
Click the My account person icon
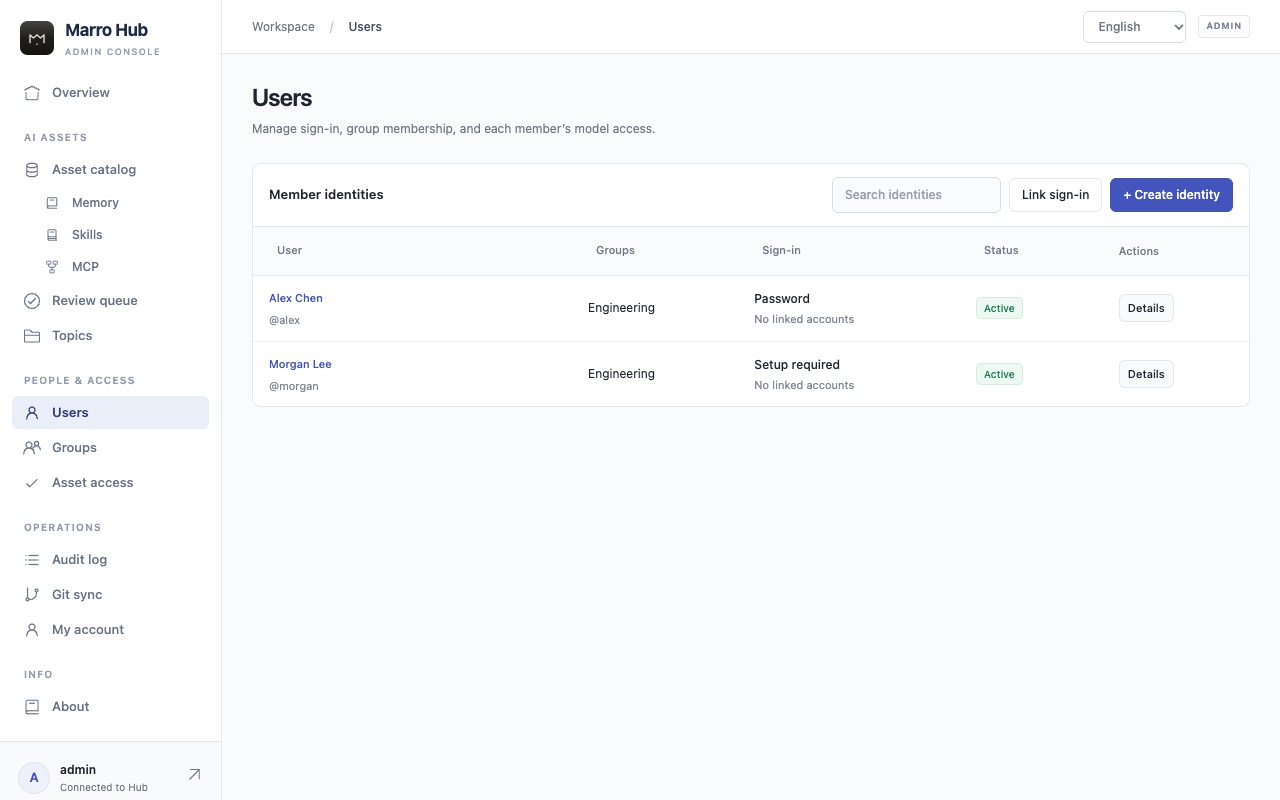32,630
